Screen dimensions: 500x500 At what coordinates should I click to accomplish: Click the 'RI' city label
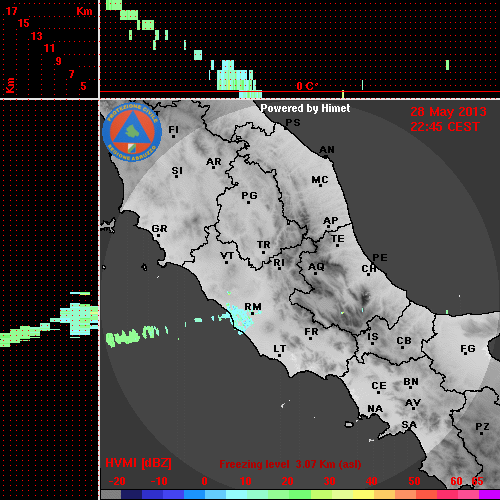pyautogui.click(x=279, y=263)
